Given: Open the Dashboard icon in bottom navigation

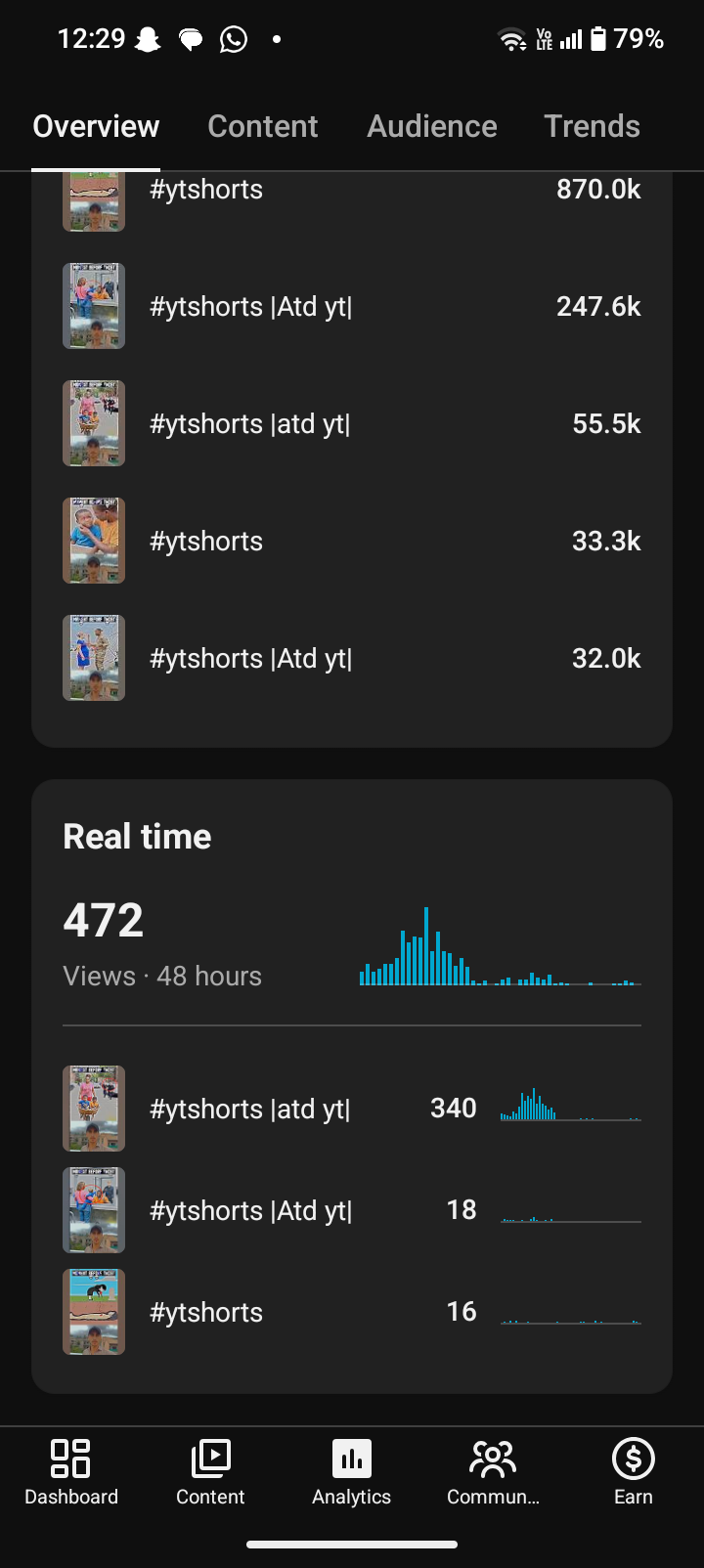Looking at the screenshot, I should pos(70,1459).
